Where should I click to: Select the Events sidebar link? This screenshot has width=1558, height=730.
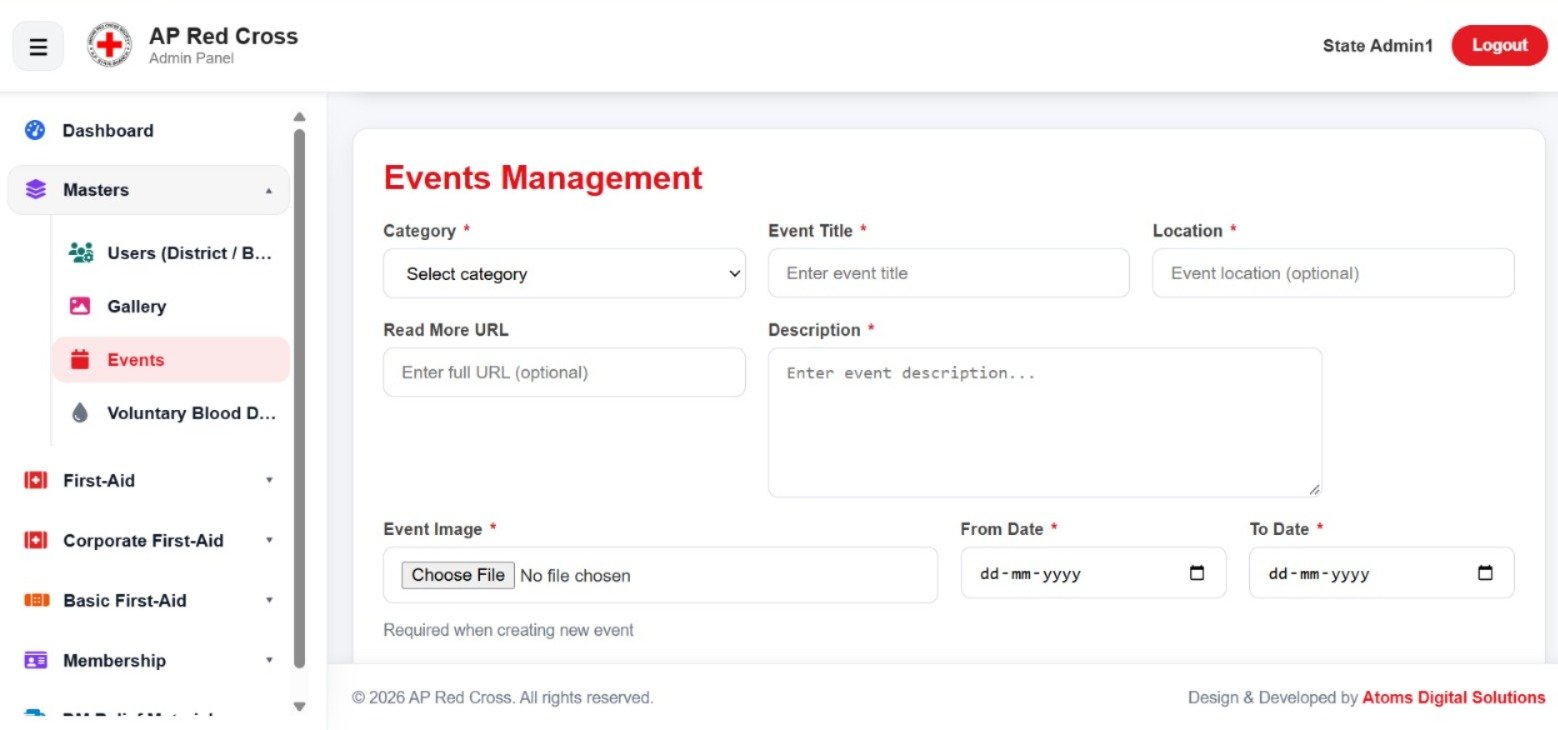[171, 360]
